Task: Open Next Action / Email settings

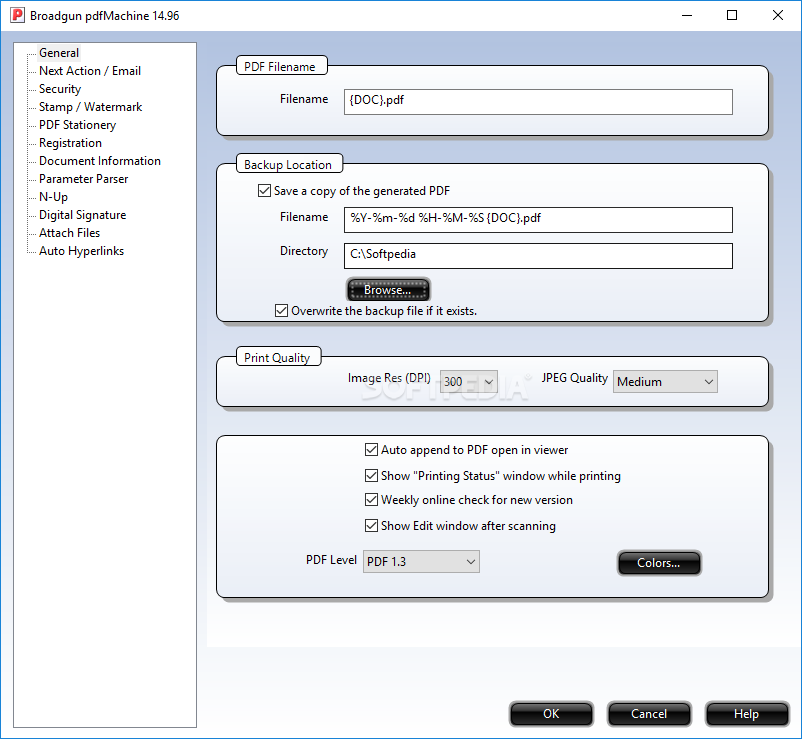Action: (90, 71)
